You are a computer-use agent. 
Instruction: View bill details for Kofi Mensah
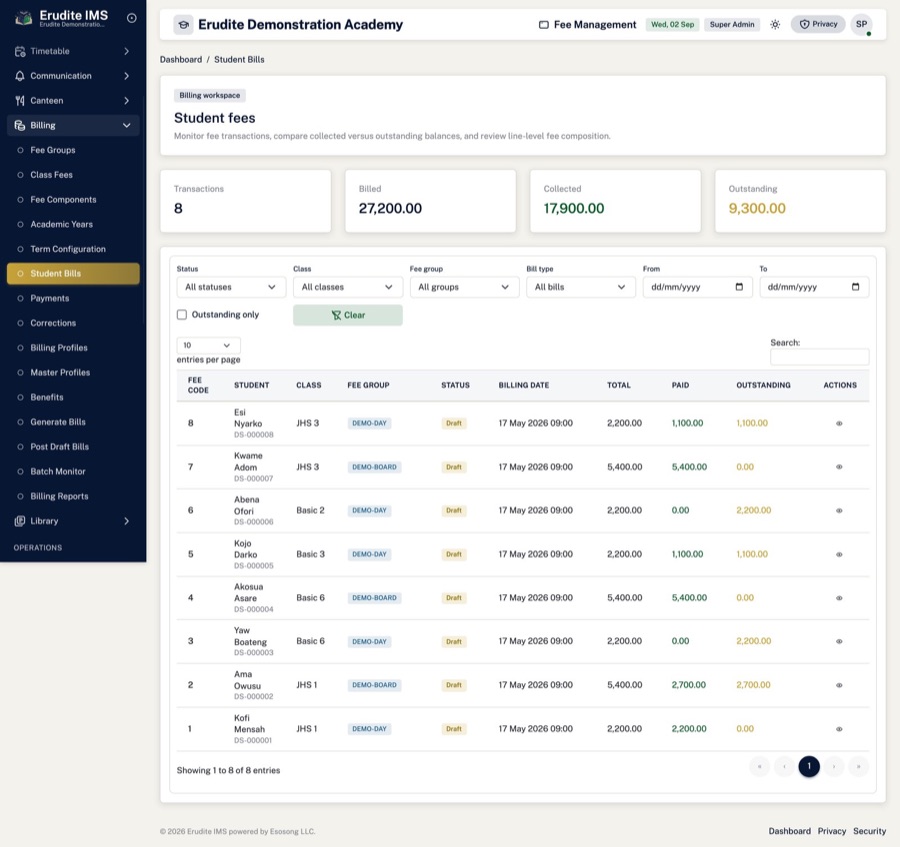pos(839,729)
